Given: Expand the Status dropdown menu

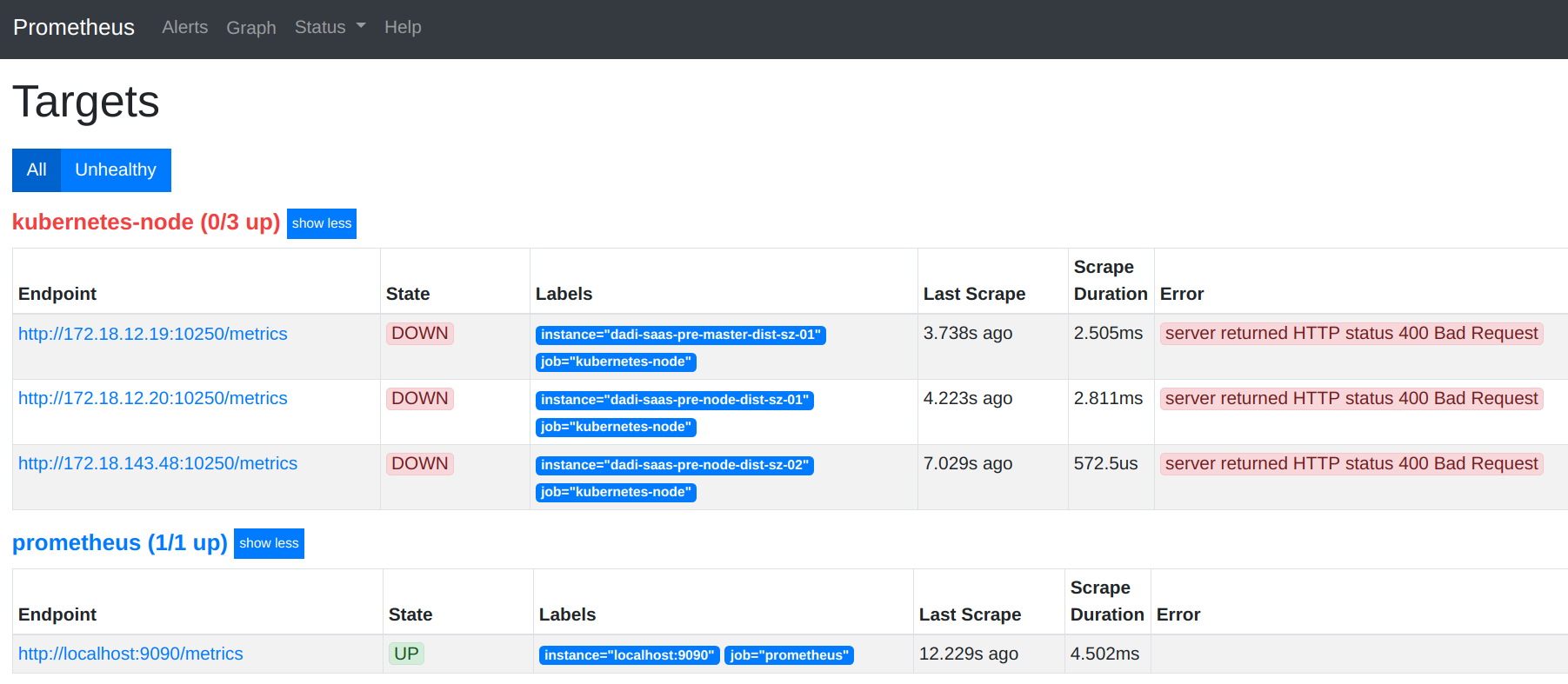Looking at the screenshot, I should point(330,28).
